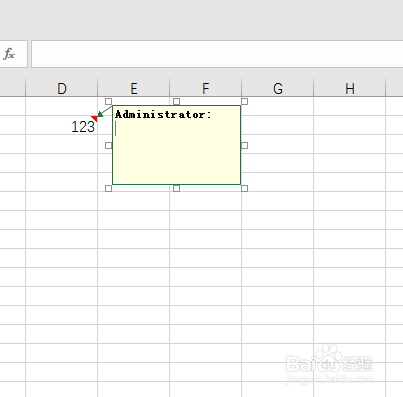The image size is (403, 397).
Task: Click the Administrator: text in comment
Action: pos(163,115)
